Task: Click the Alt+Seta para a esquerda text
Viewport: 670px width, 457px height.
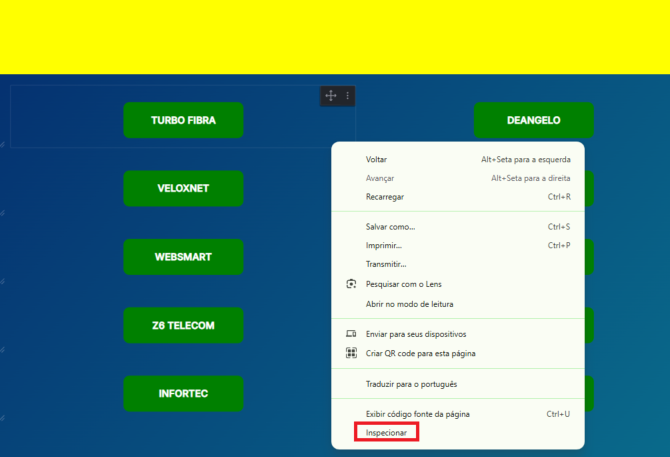Action: [x=526, y=159]
